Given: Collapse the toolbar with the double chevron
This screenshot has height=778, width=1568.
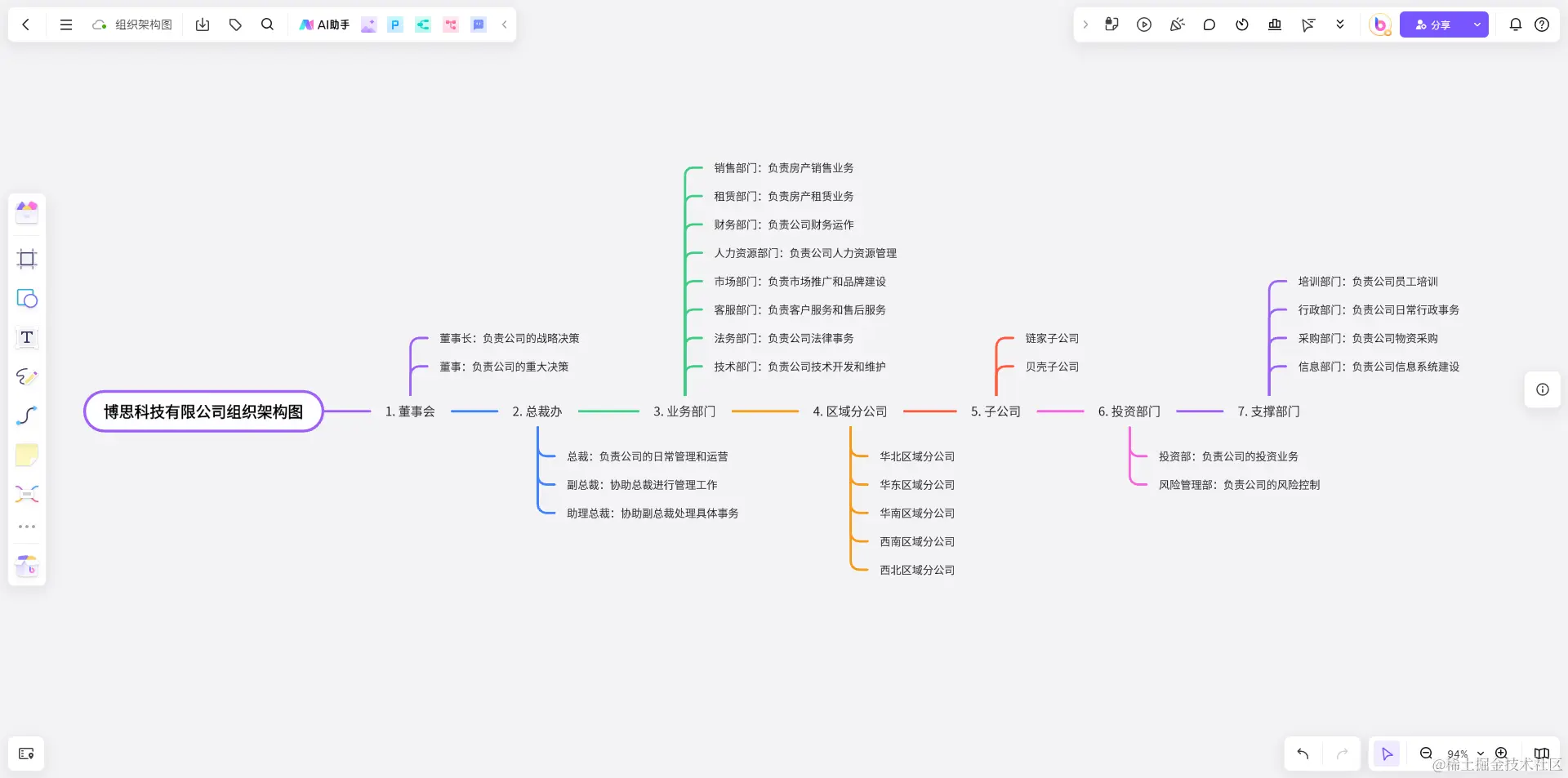Looking at the screenshot, I should coord(1339,24).
